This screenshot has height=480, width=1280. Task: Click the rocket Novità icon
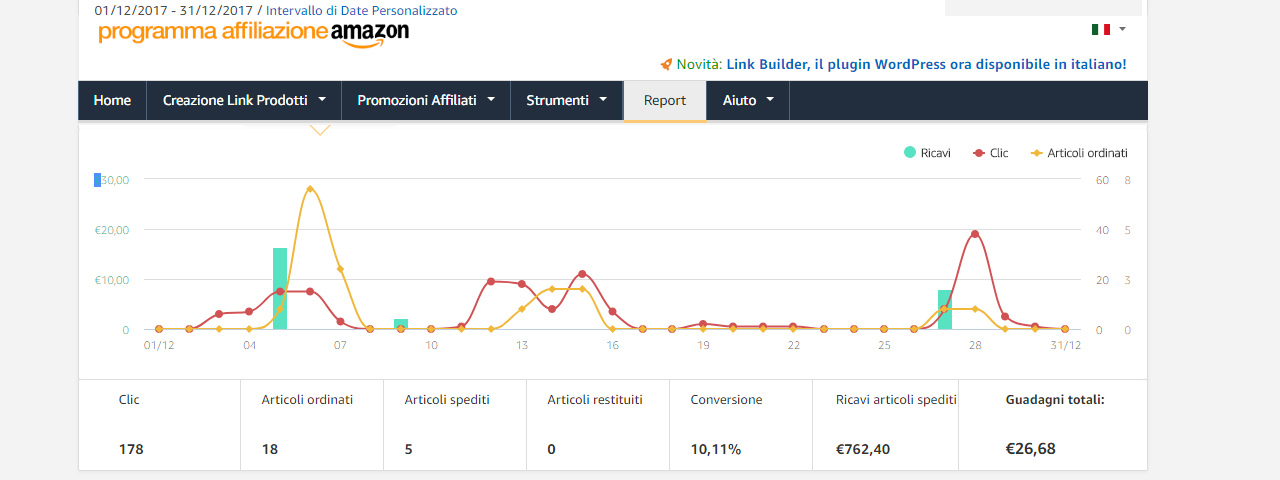(666, 64)
